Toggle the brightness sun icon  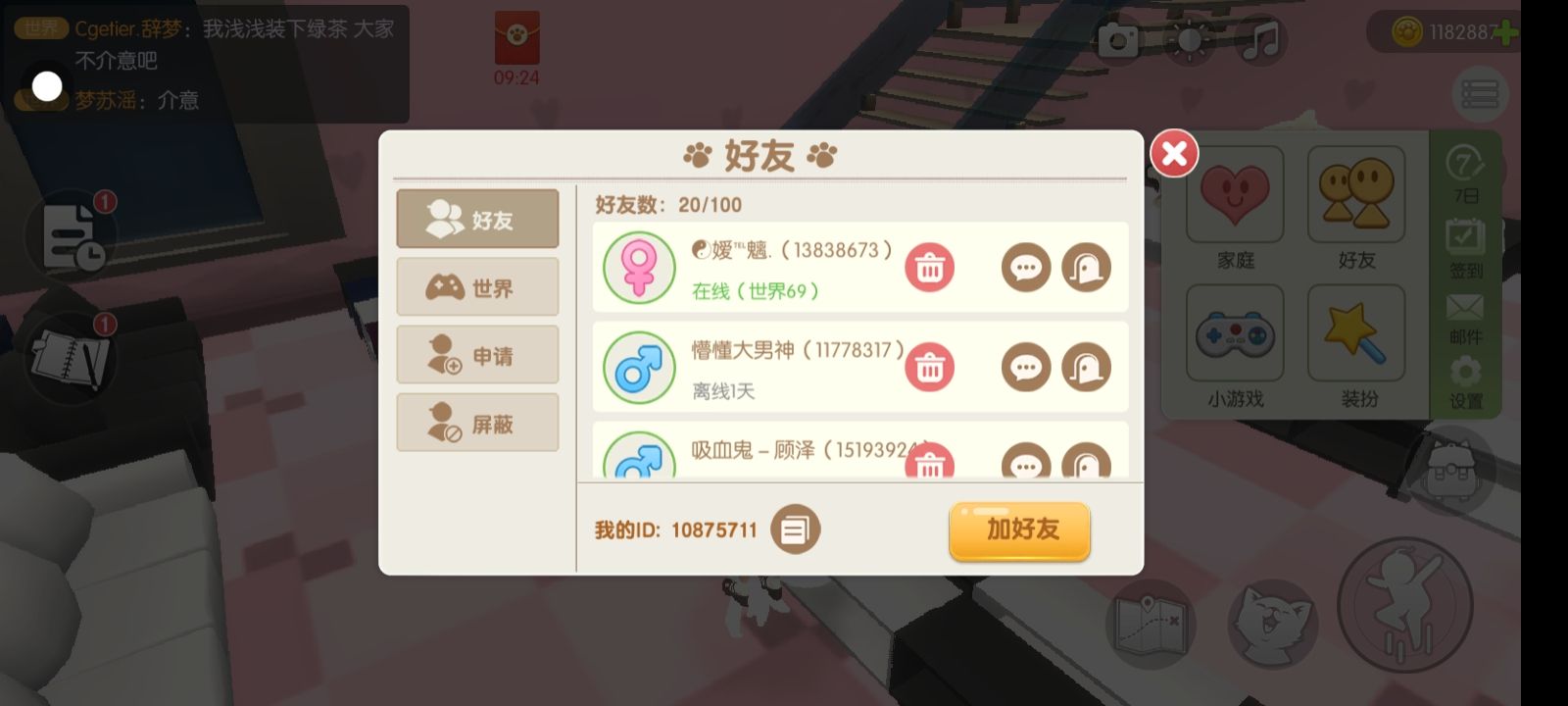click(1190, 41)
